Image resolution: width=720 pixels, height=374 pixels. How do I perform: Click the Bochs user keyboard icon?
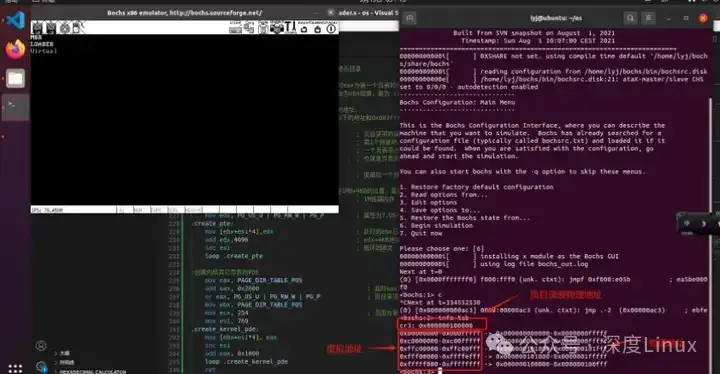(x=235, y=28)
